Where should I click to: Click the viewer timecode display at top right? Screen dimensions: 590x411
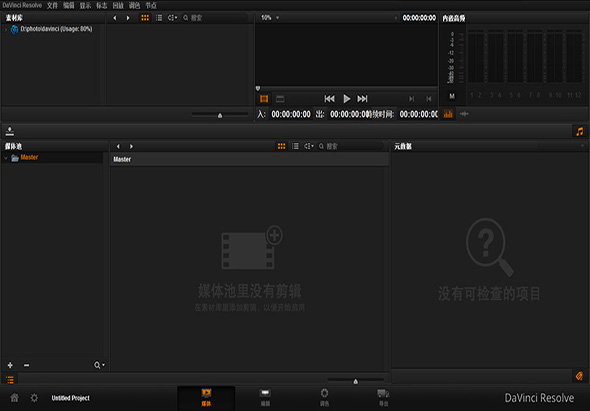419,18
